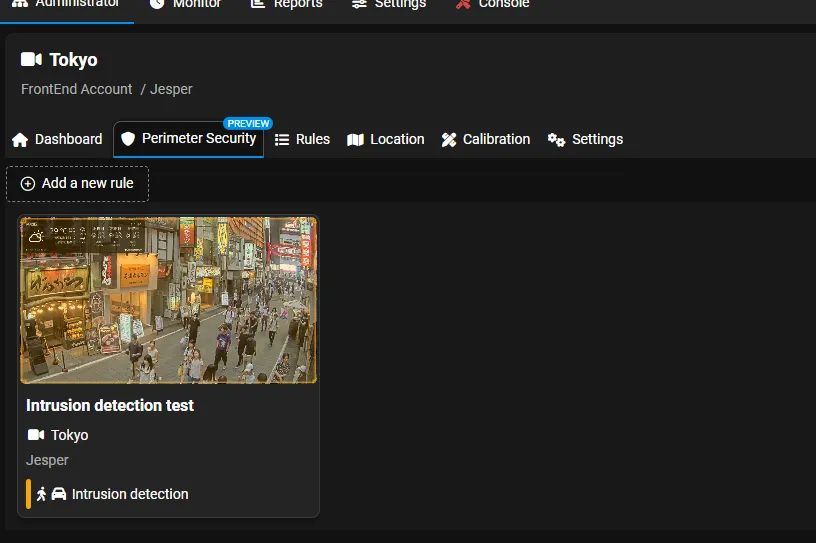This screenshot has width=816, height=543.
Task: Open the camera Settings tab
Action: click(x=585, y=140)
